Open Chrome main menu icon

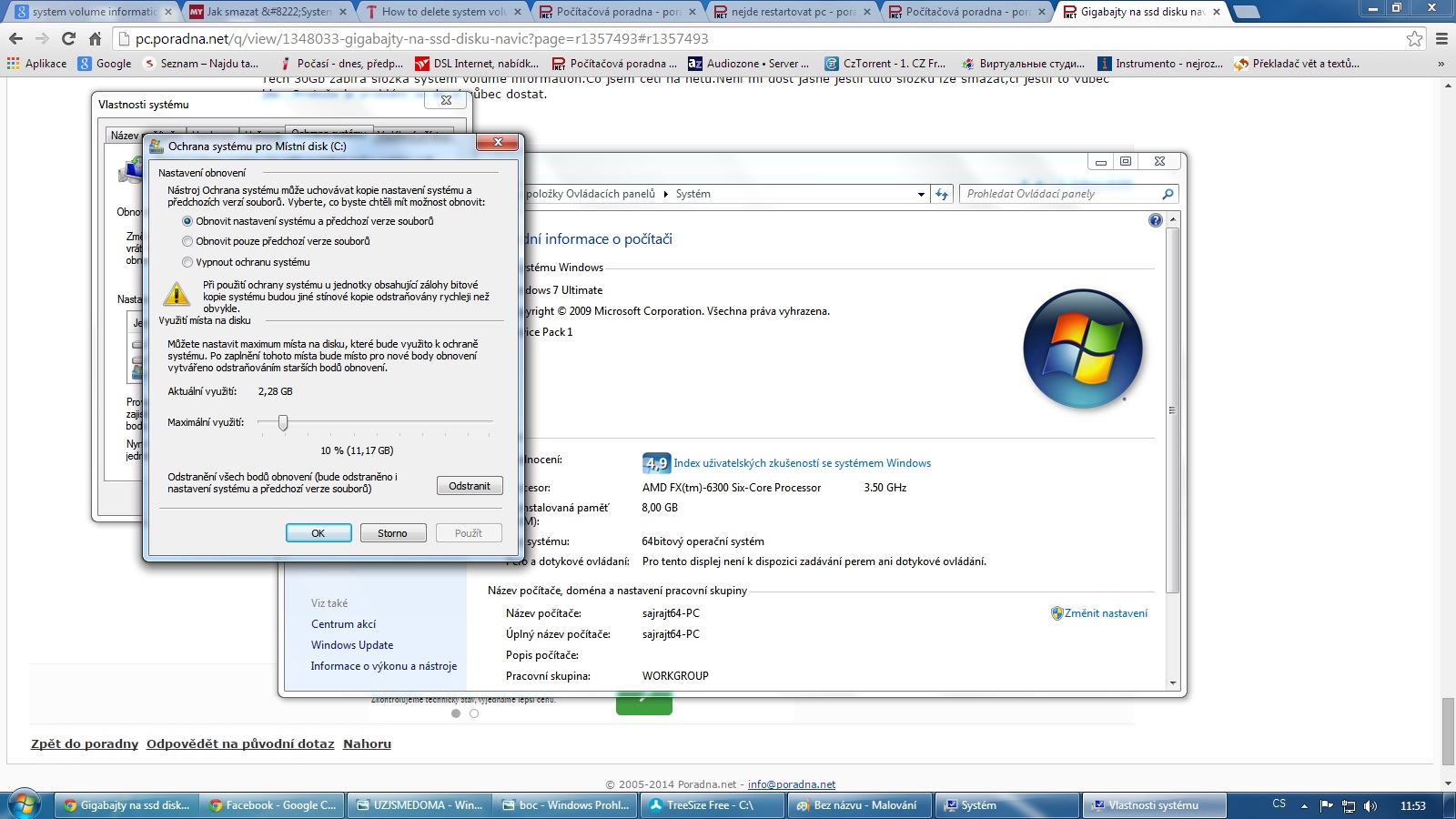[1441, 39]
